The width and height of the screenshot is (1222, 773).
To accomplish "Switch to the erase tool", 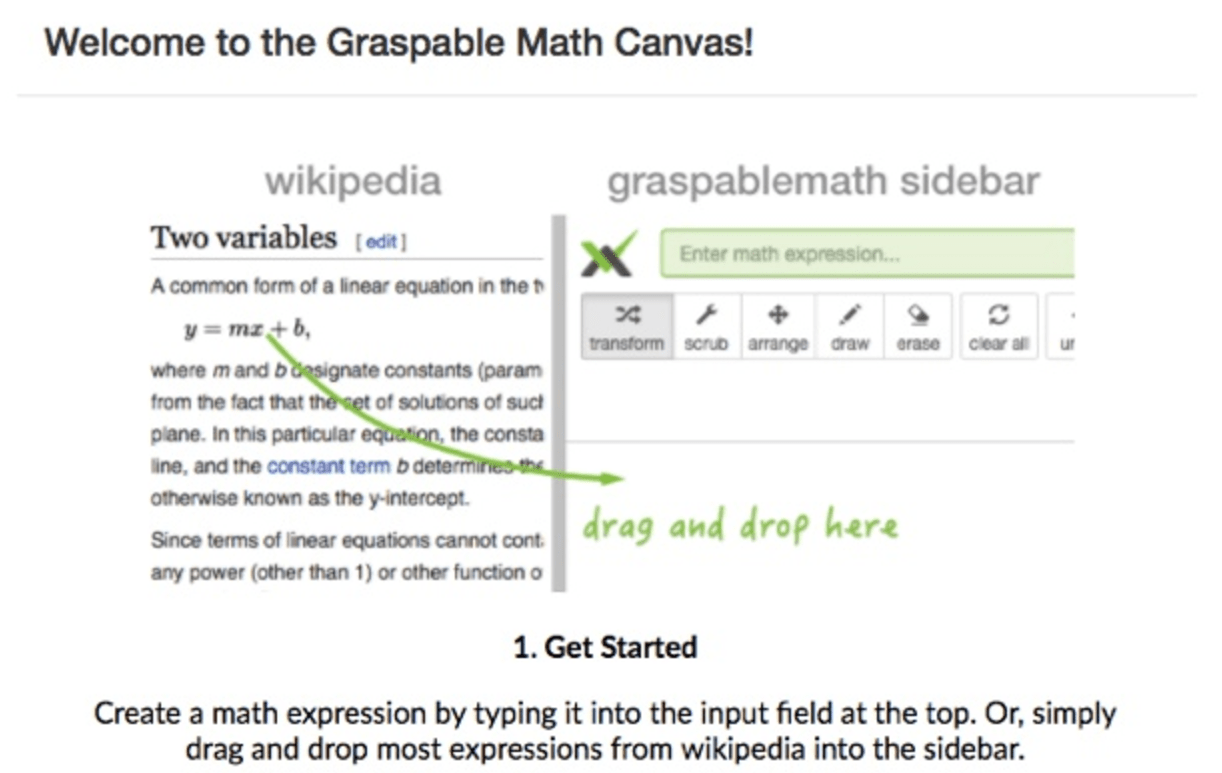I will (917, 325).
